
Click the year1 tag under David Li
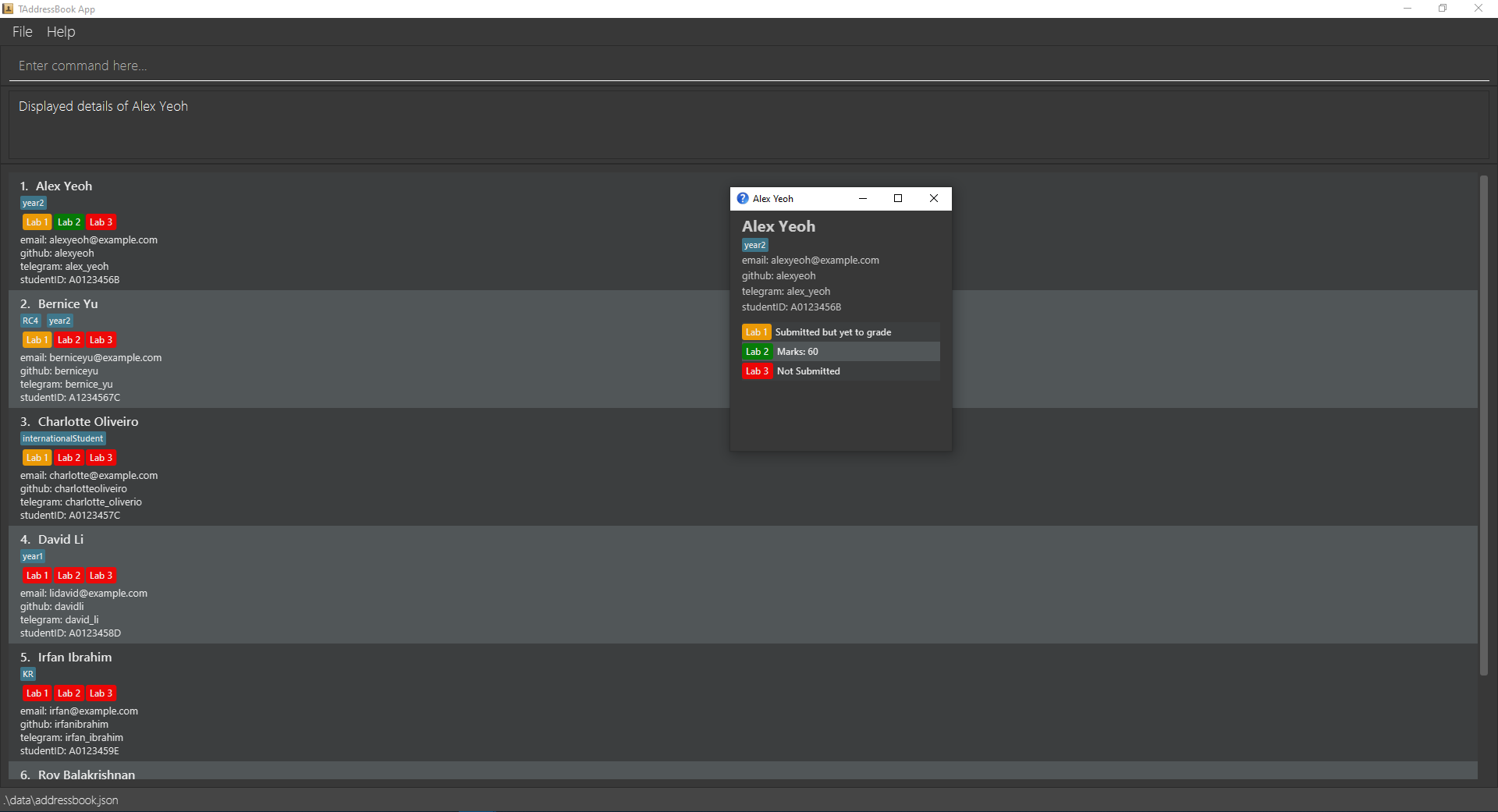click(33, 556)
